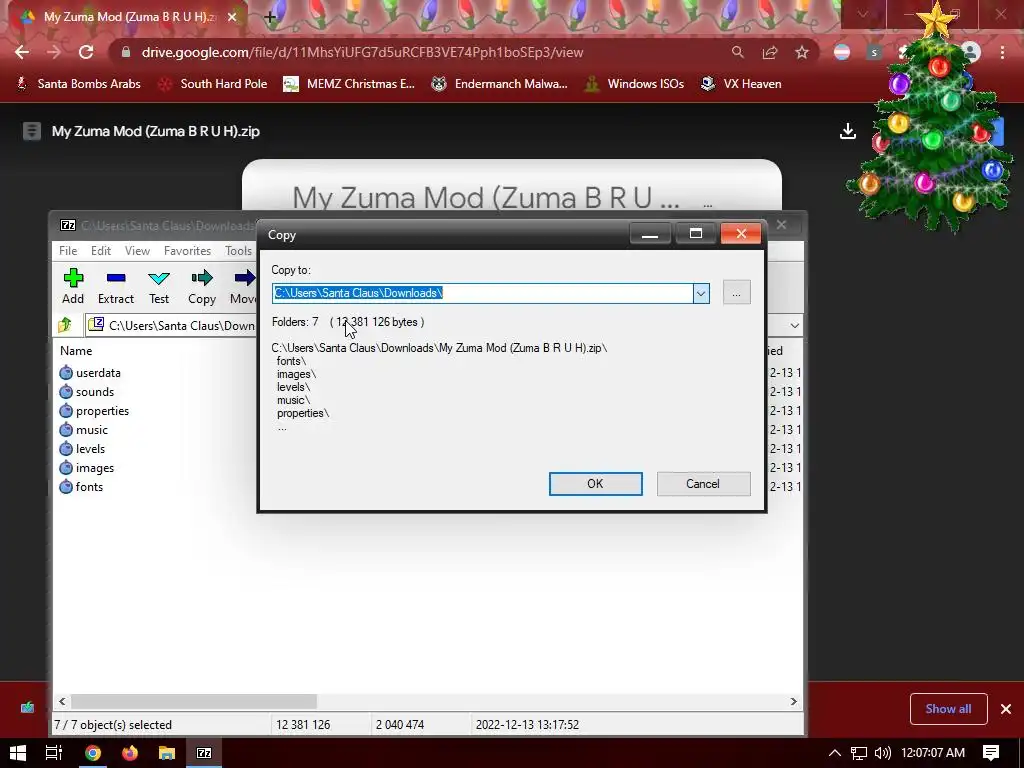Cancel the Copy dialog

[x=703, y=484]
